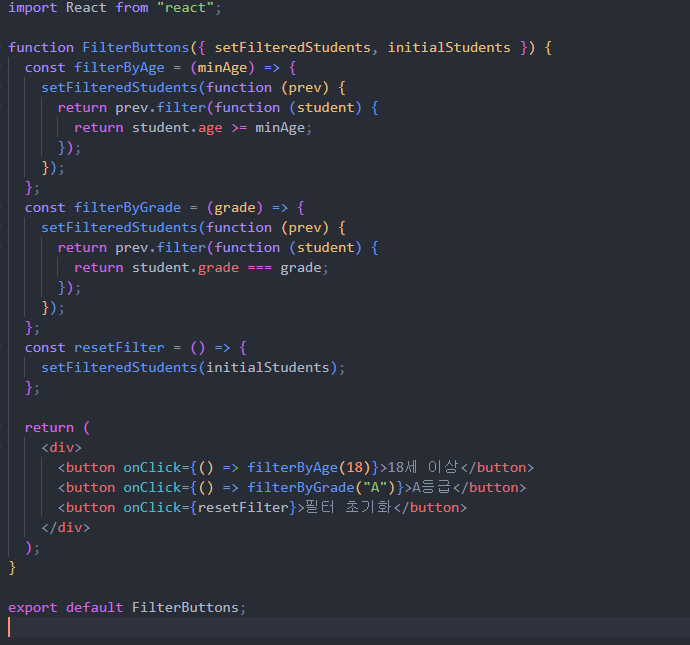Click the closing "</div>" tag

(66, 528)
